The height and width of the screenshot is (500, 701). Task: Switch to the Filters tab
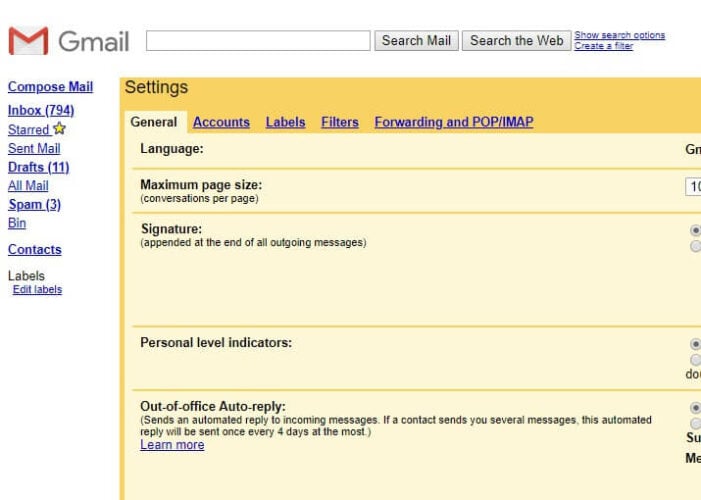(x=340, y=122)
